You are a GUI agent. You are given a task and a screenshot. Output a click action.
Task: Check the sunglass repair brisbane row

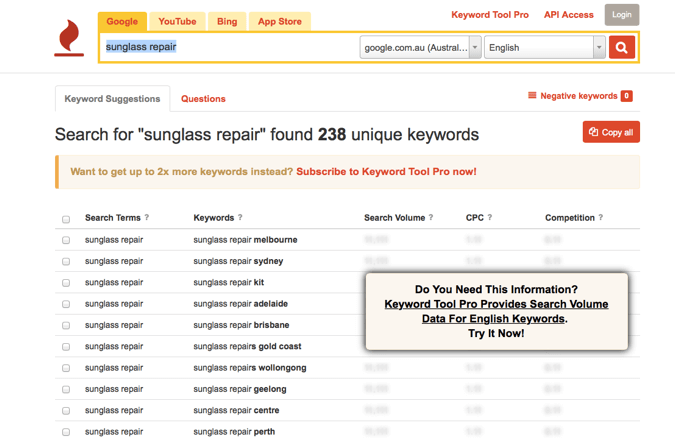click(66, 325)
